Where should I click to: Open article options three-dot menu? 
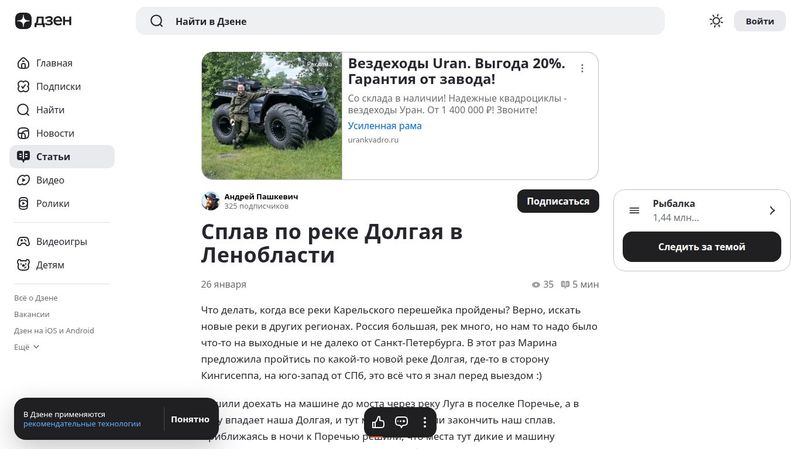pos(424,422)
